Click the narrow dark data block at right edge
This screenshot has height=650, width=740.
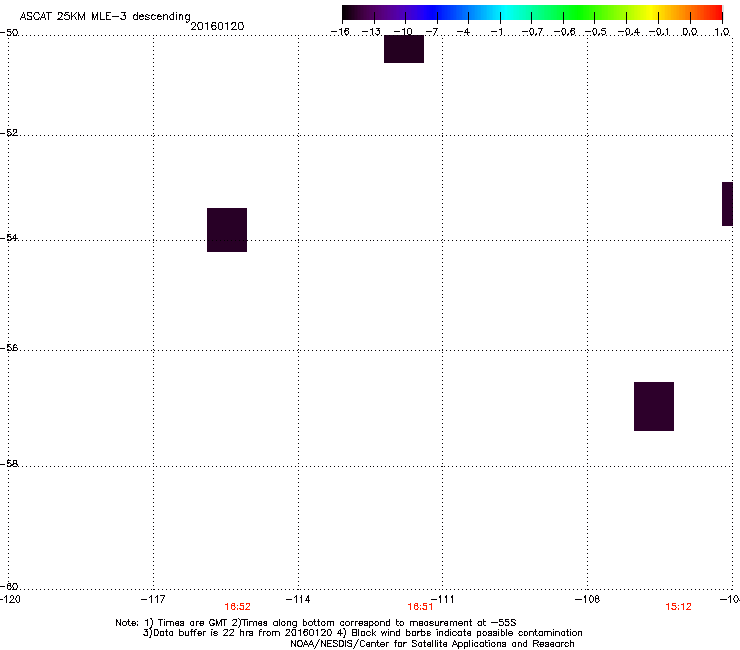(727, 204)
